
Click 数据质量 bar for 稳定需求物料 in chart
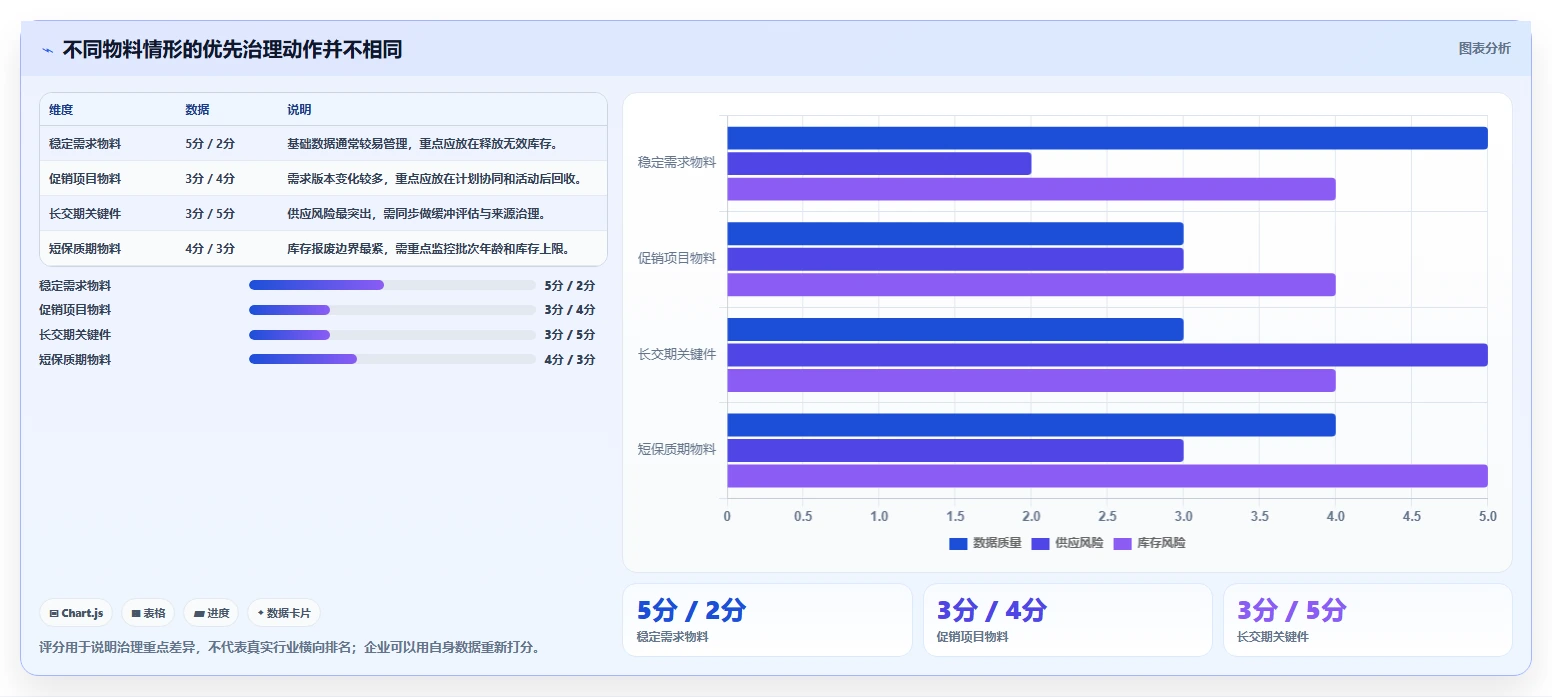click(1107, 138)
